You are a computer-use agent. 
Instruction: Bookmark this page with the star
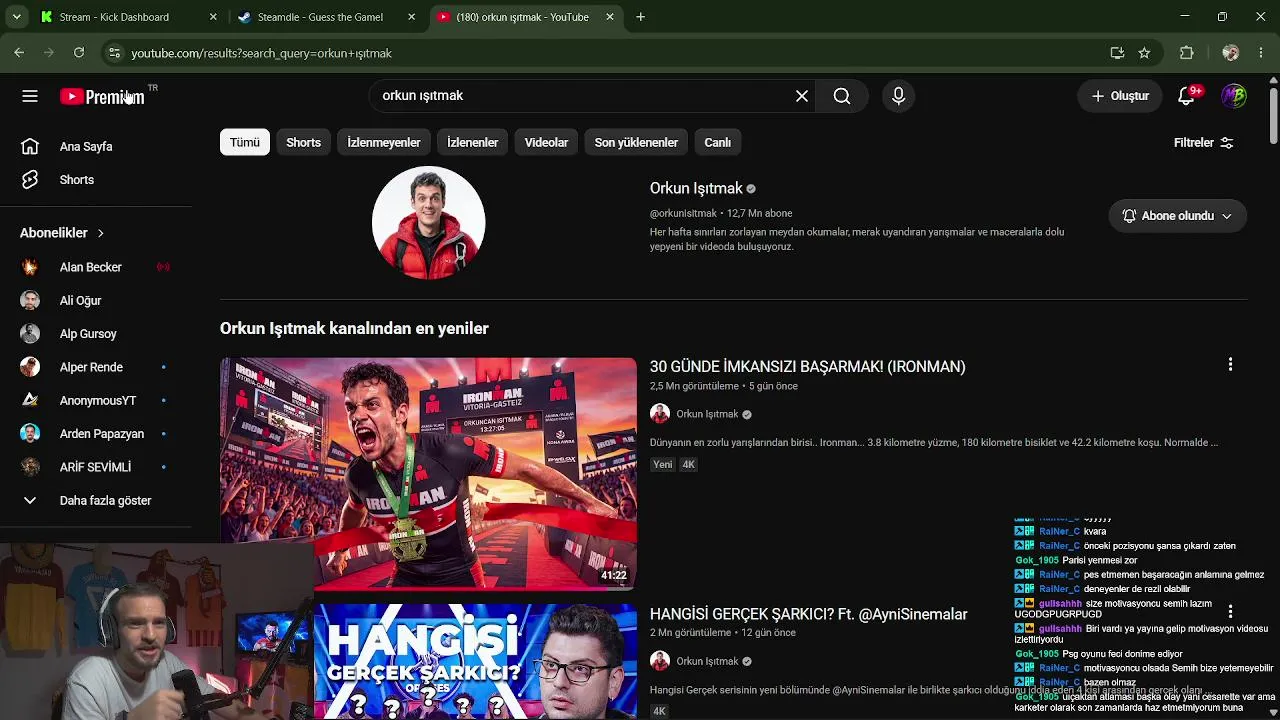1144,53
